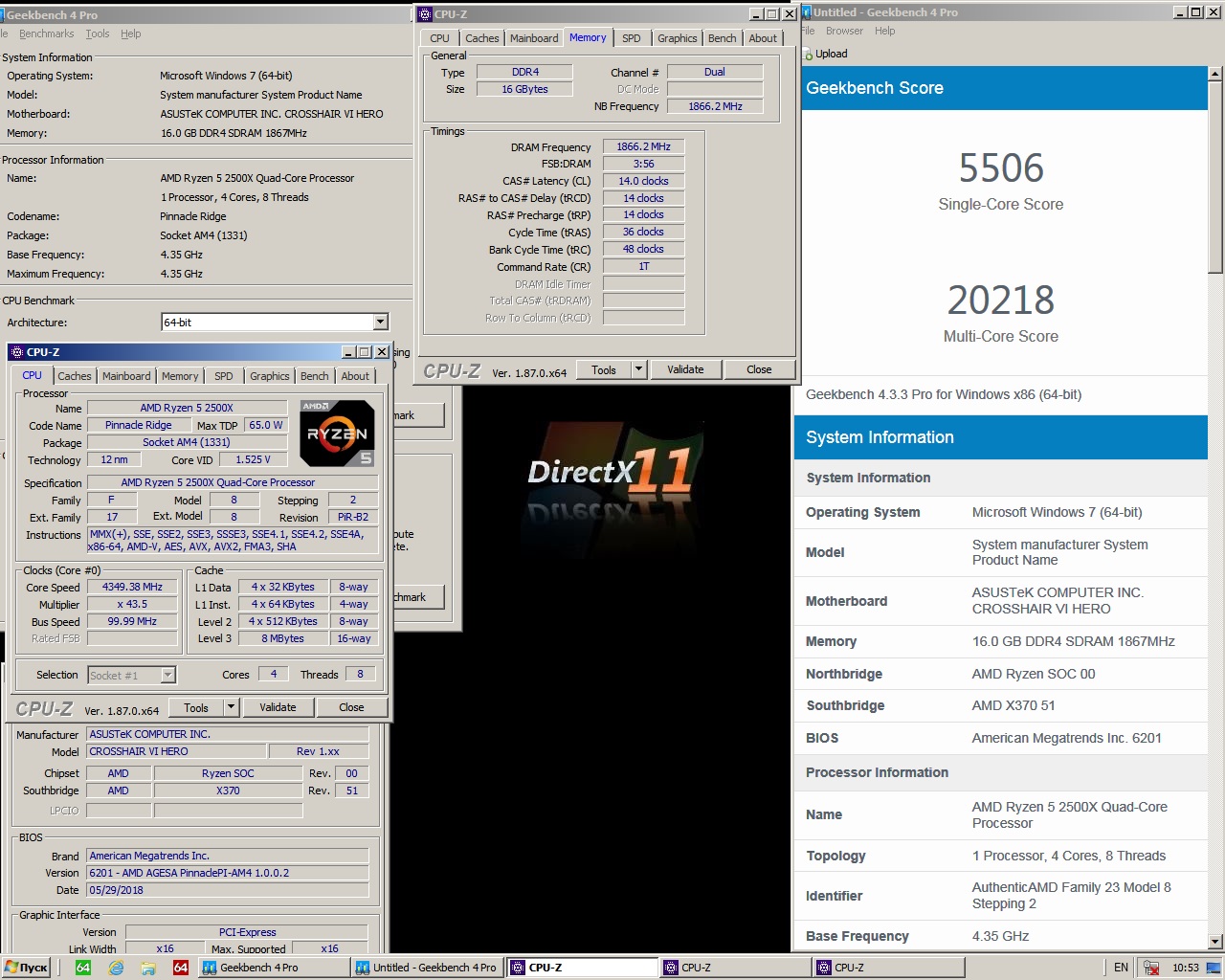Select the SPD tab in the Memory CPU-Z window
The height and width of the screenshot is (980, 1225).
point(632,38)
